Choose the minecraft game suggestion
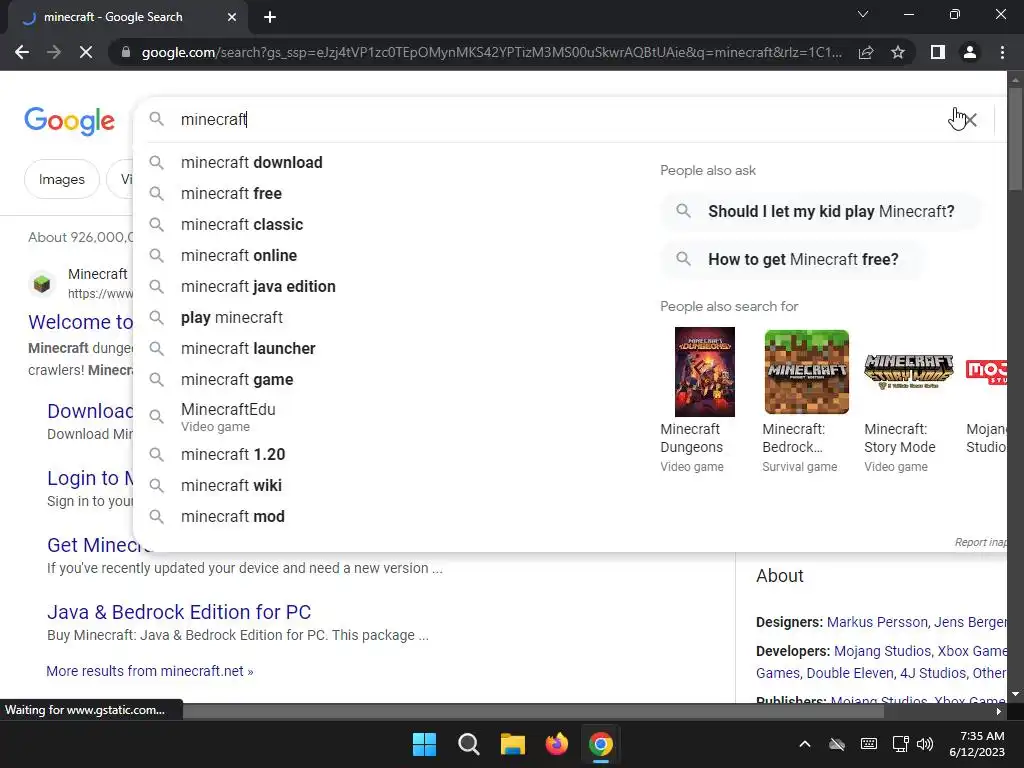This screenshot has height=768, width=1024. coord(237,379)
